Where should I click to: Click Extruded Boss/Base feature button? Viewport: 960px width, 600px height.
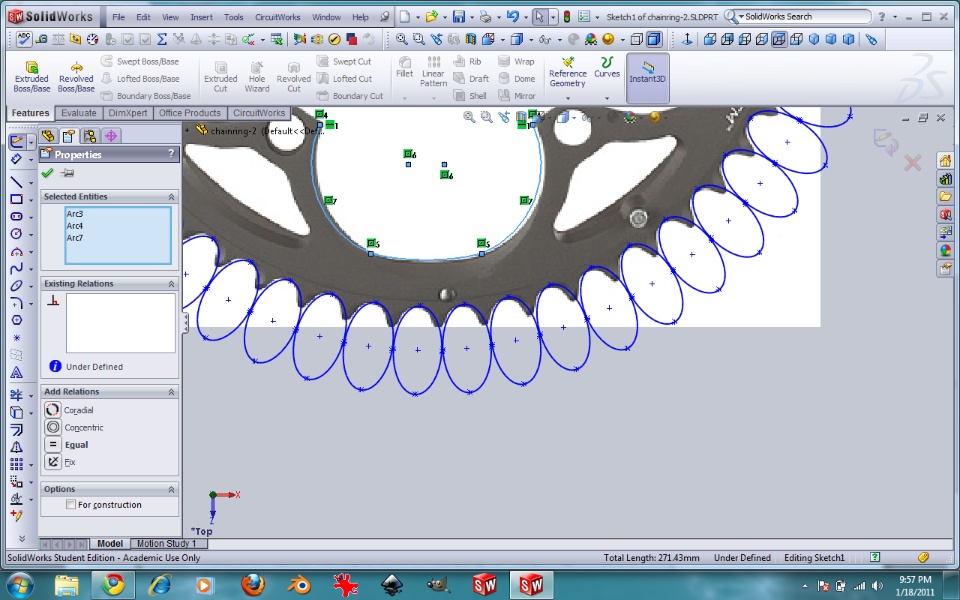tap(32, 77)
